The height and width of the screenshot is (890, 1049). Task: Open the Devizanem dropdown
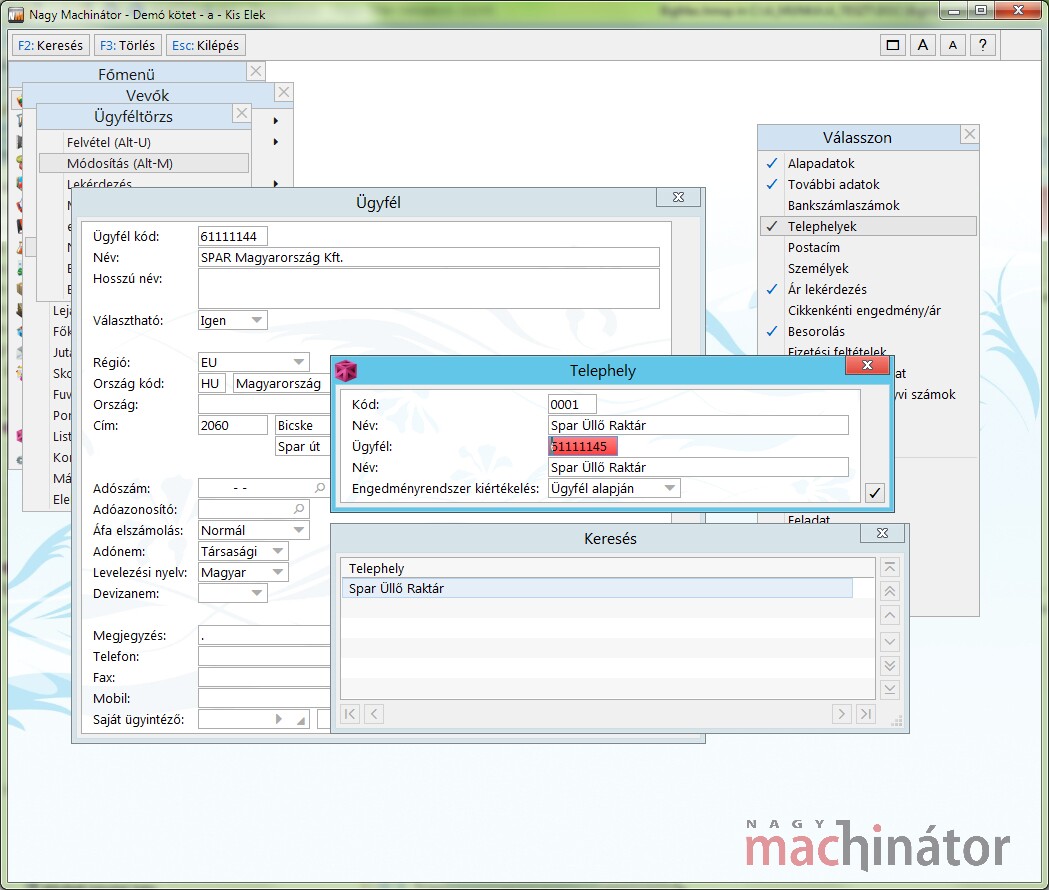[x=233, y=593]
